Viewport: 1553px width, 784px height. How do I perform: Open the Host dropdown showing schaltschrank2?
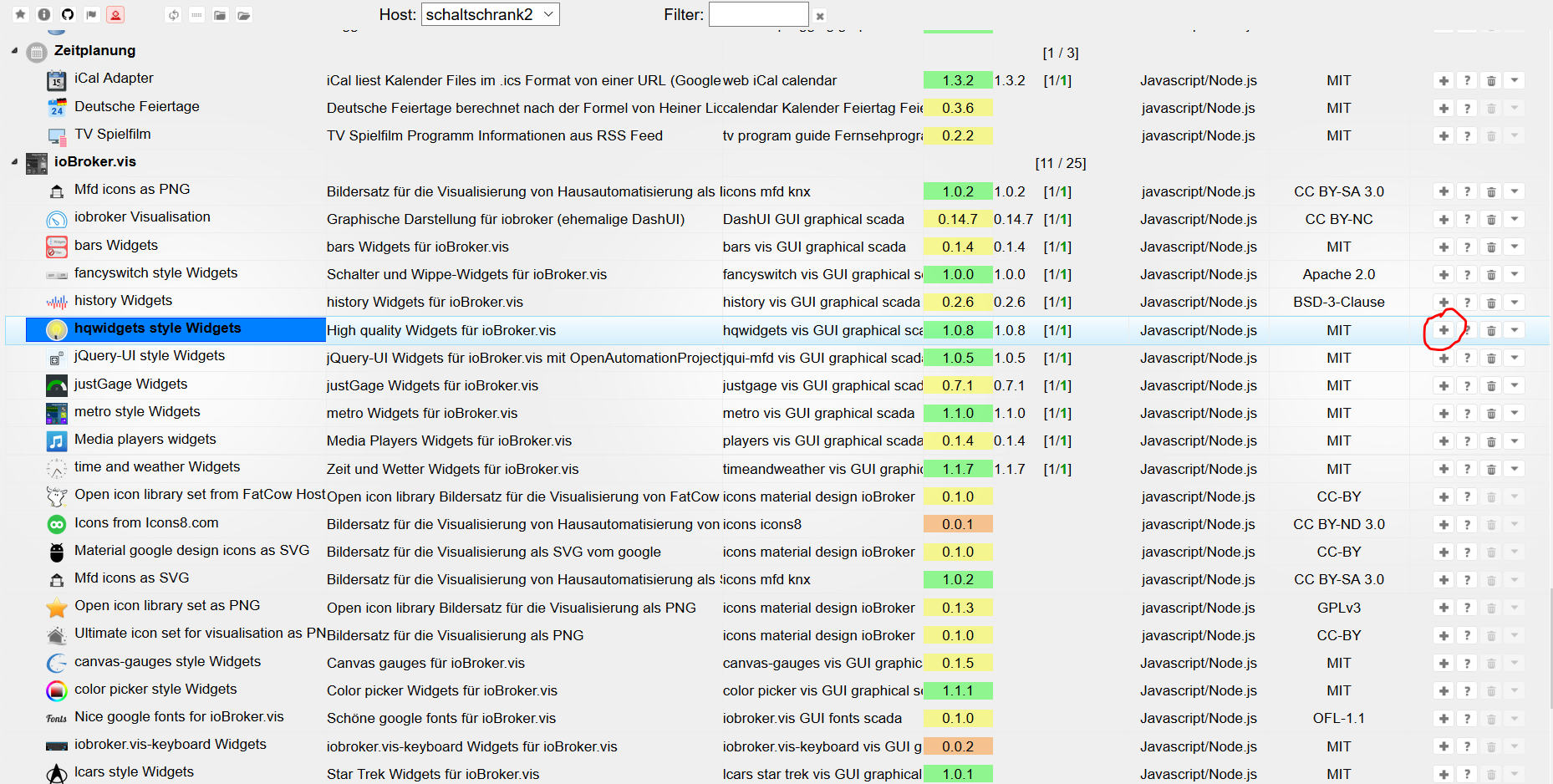(491, 14)
